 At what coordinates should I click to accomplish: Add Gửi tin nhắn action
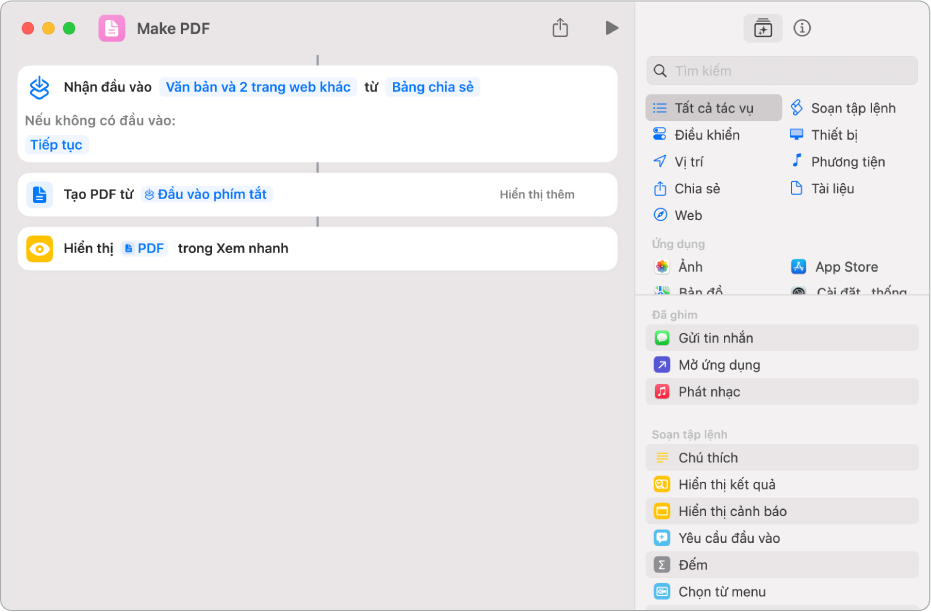click(x=782, y=338)
